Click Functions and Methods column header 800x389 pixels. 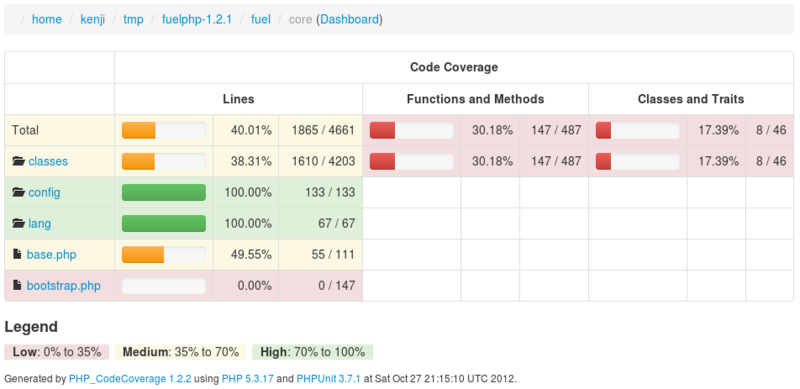point(476,99)
